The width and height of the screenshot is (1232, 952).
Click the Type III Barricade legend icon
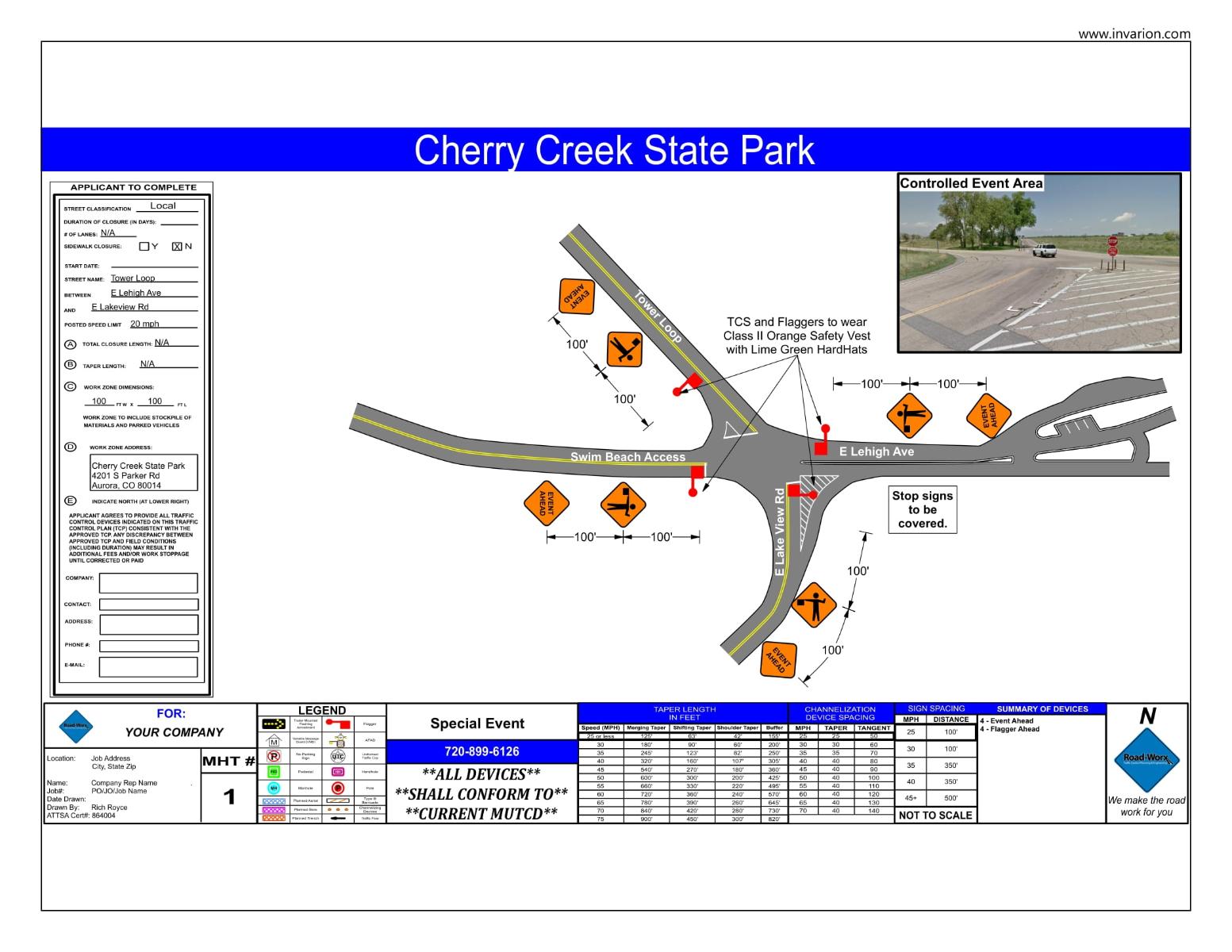(338, 800)
